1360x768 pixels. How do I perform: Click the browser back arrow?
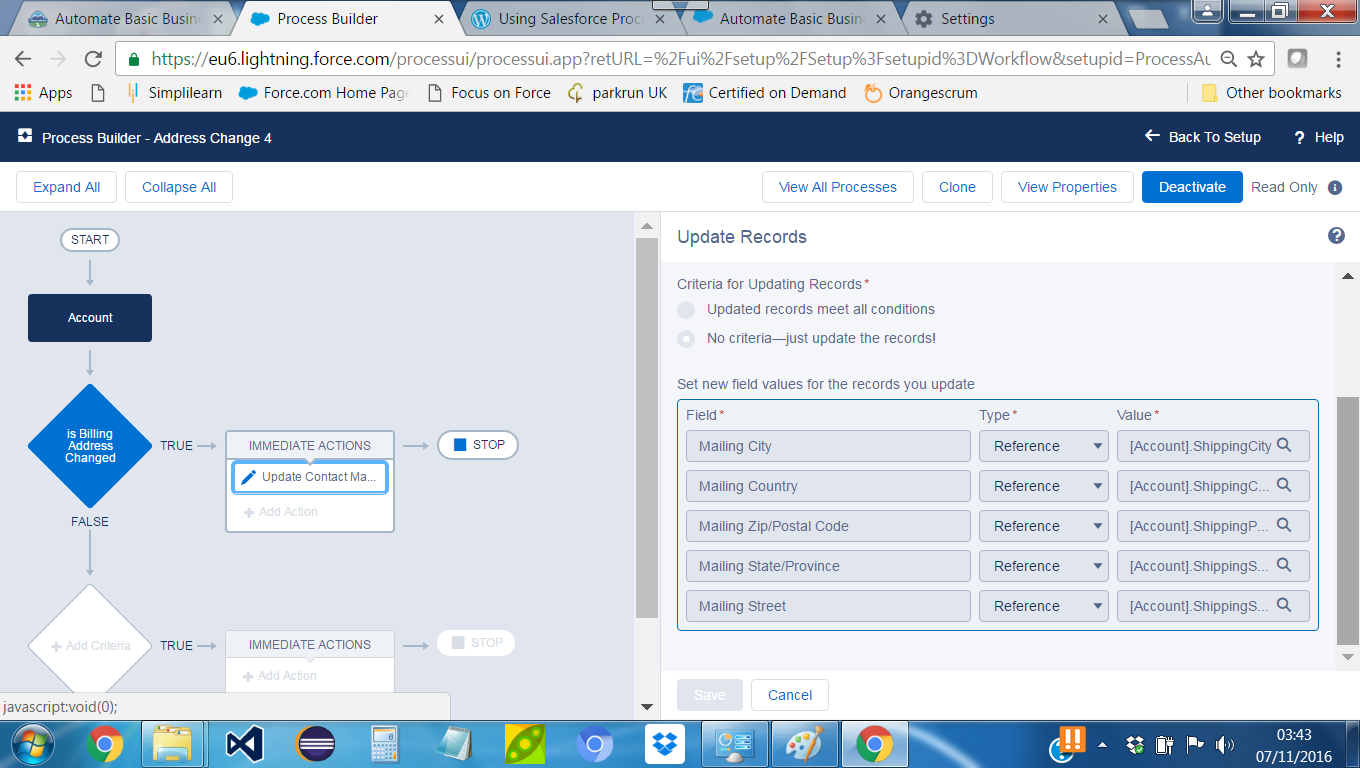(x=23, y=59)
